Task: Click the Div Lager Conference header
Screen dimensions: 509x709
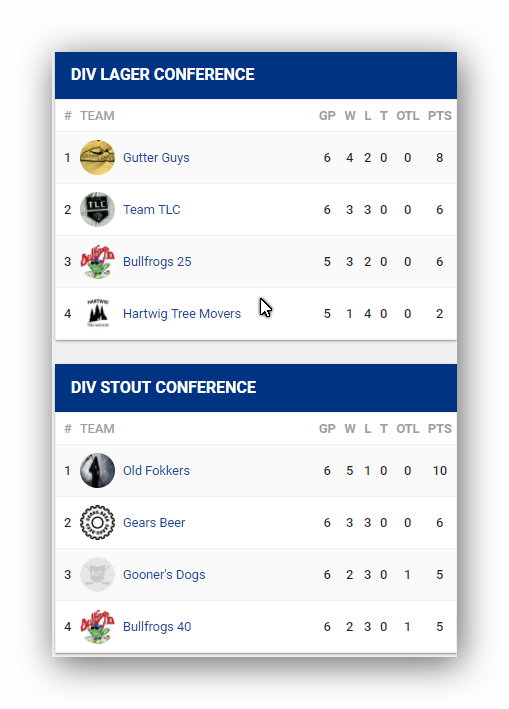Action: [256, 75]
